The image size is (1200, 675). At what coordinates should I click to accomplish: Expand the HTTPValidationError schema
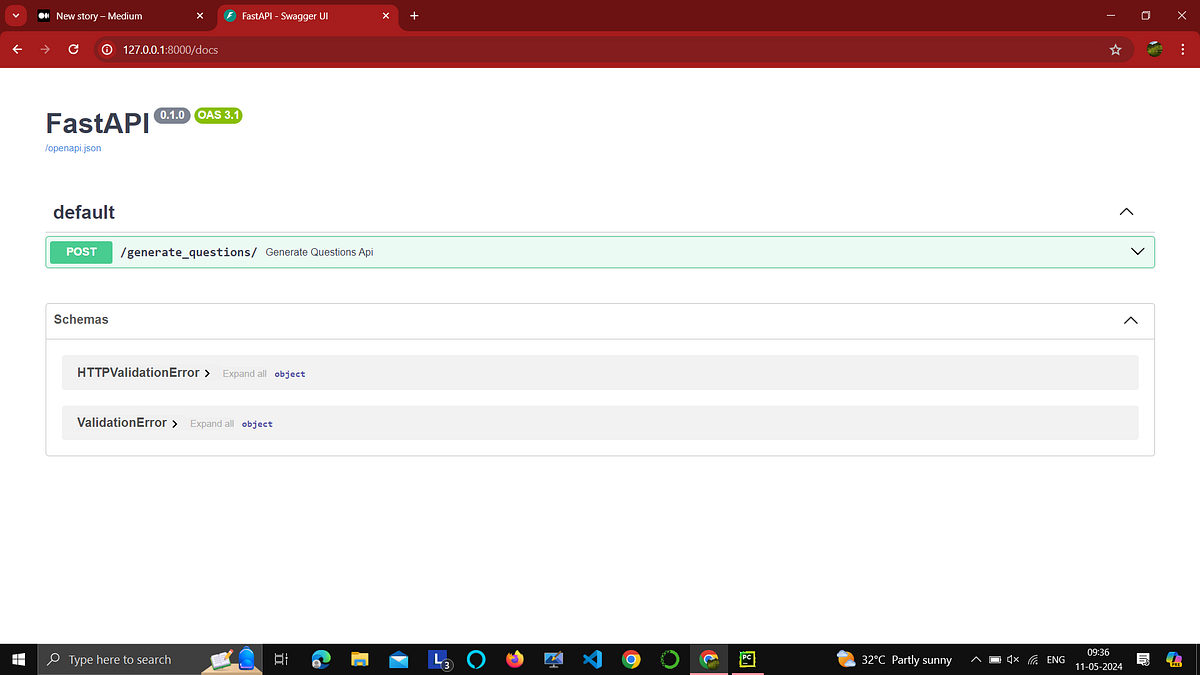click(x=141, y=372)
